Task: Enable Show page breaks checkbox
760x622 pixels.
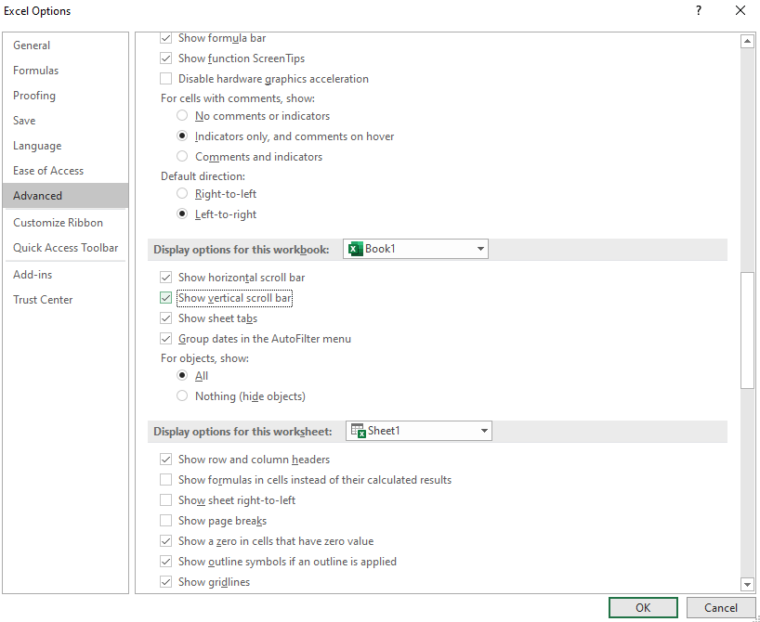Action: tap(166, 521)
